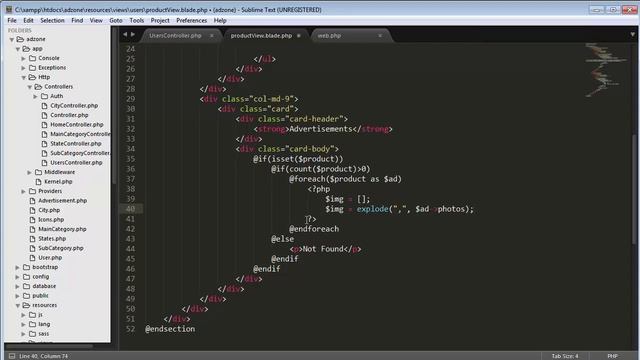Image resolution: width=640 pixels, height=360 pixels.
Task: Open the Tools menu
Action: click(x=137, y=20)
